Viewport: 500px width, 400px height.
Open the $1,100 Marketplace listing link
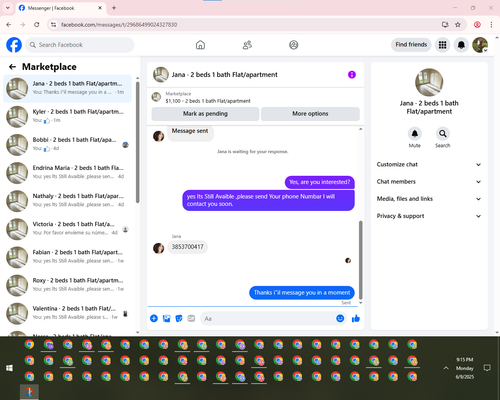coord(208,101)
